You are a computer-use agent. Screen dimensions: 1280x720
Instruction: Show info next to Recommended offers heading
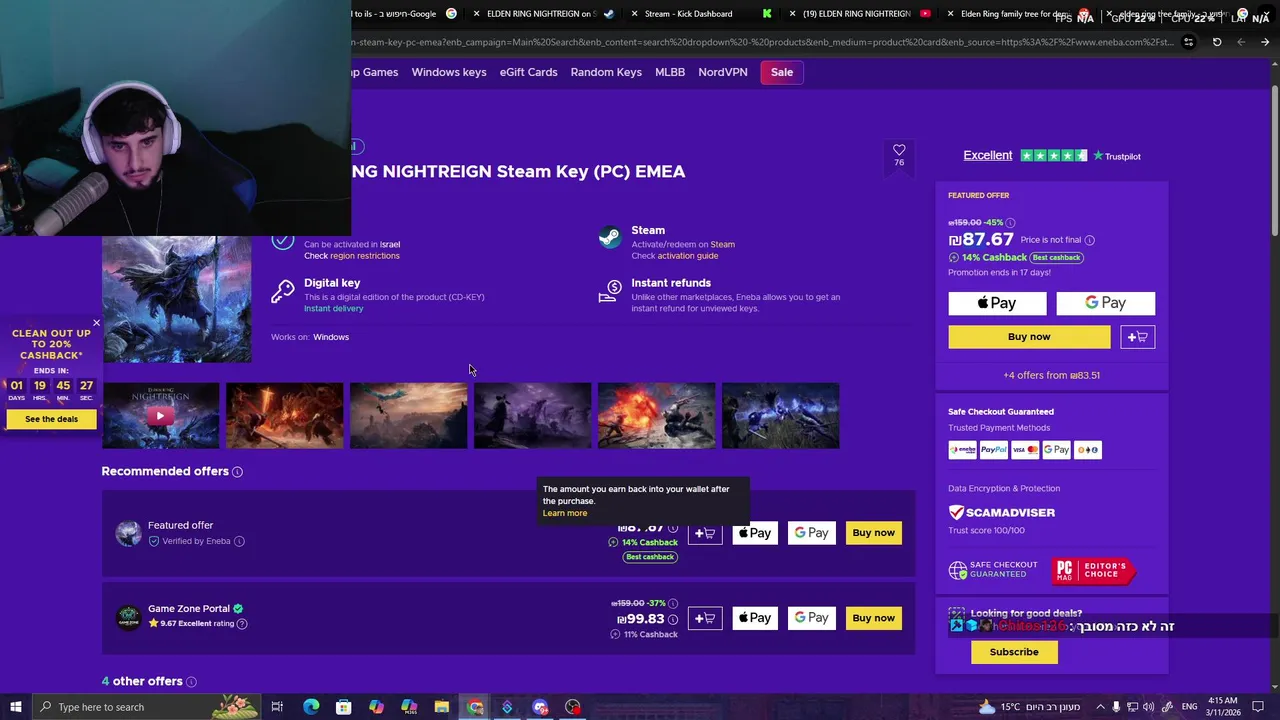237,472
